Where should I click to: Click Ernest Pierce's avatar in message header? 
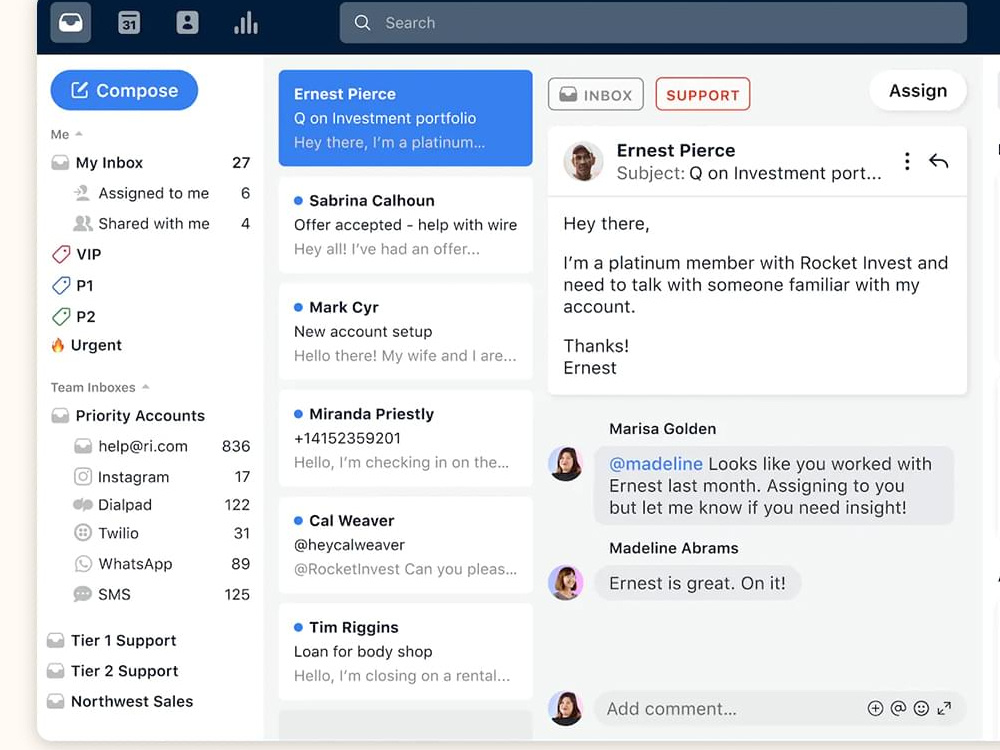pos(583,161)
